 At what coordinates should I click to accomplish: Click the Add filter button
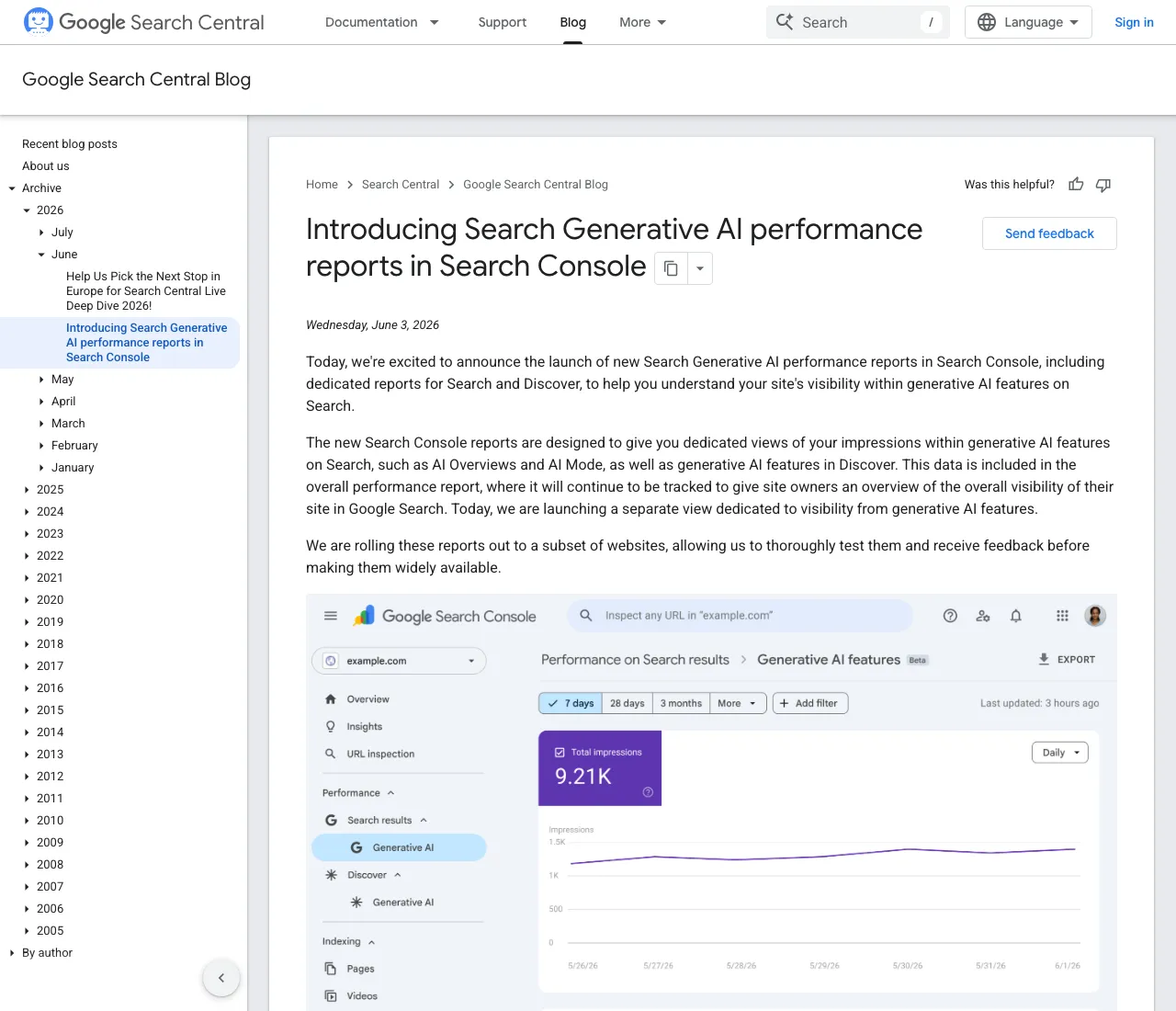point(810,703)
